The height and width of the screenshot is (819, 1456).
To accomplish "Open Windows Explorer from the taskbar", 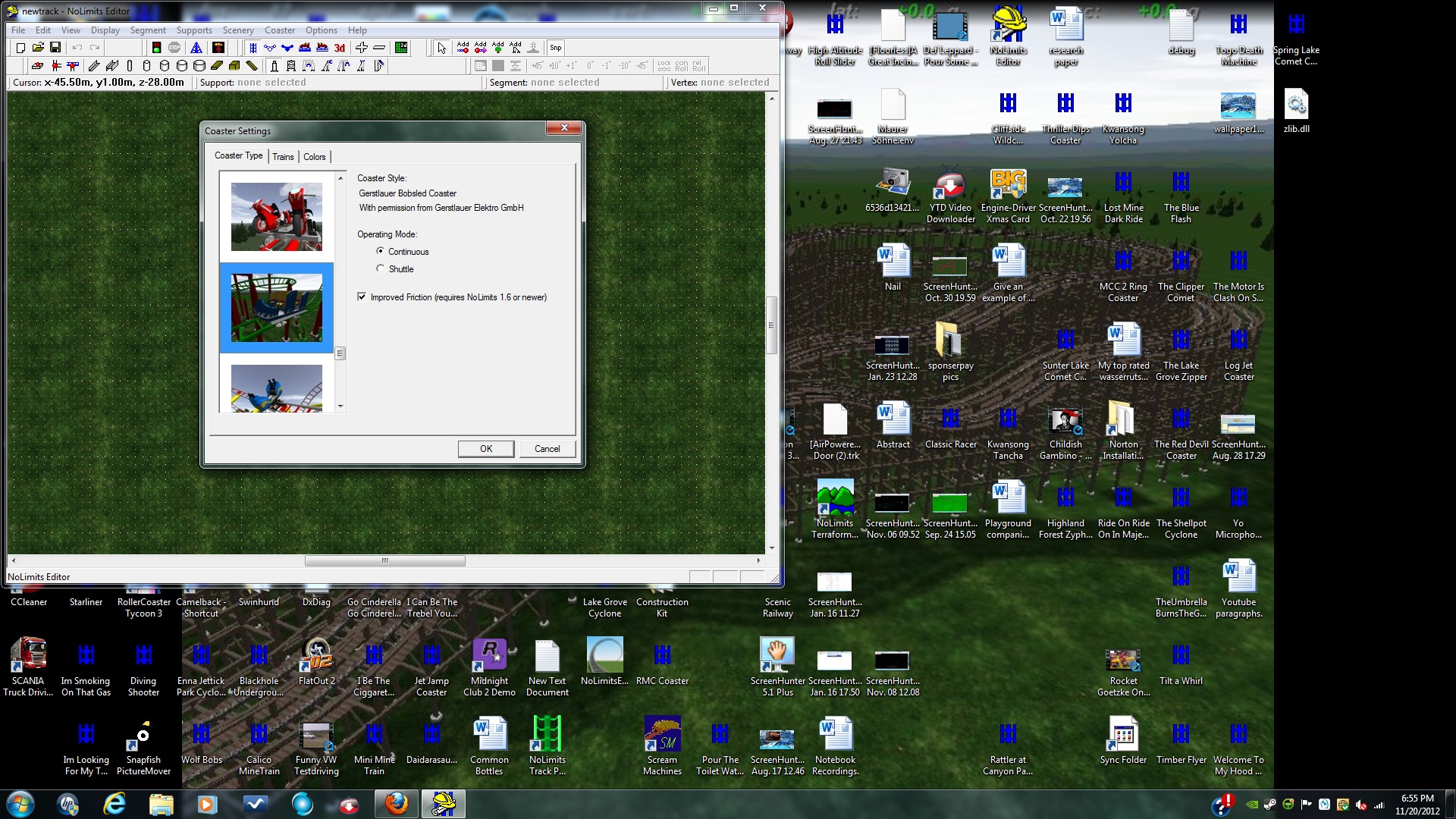I will coord(161,804).
